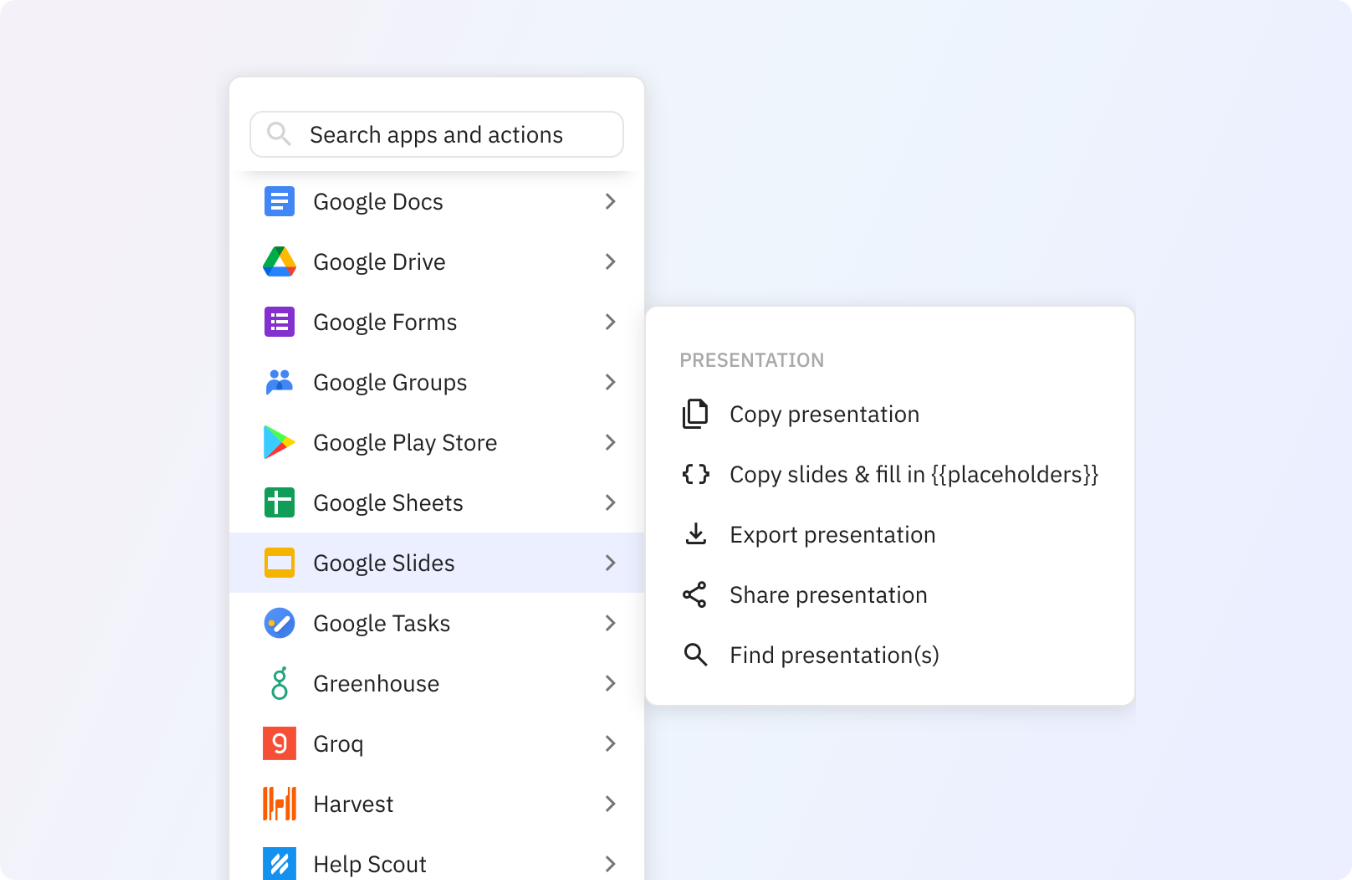The height and width of the screenshot is (880, 1352).
Task: Select the Groq label
Action: (x=338, y=744)
